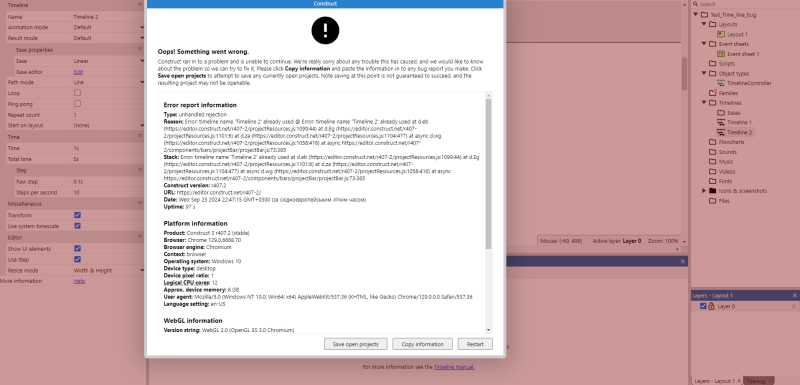This screenshot has width=800, height=385.
Task: Open the Fonts folder icon
Action: click(x=713, y=181)
